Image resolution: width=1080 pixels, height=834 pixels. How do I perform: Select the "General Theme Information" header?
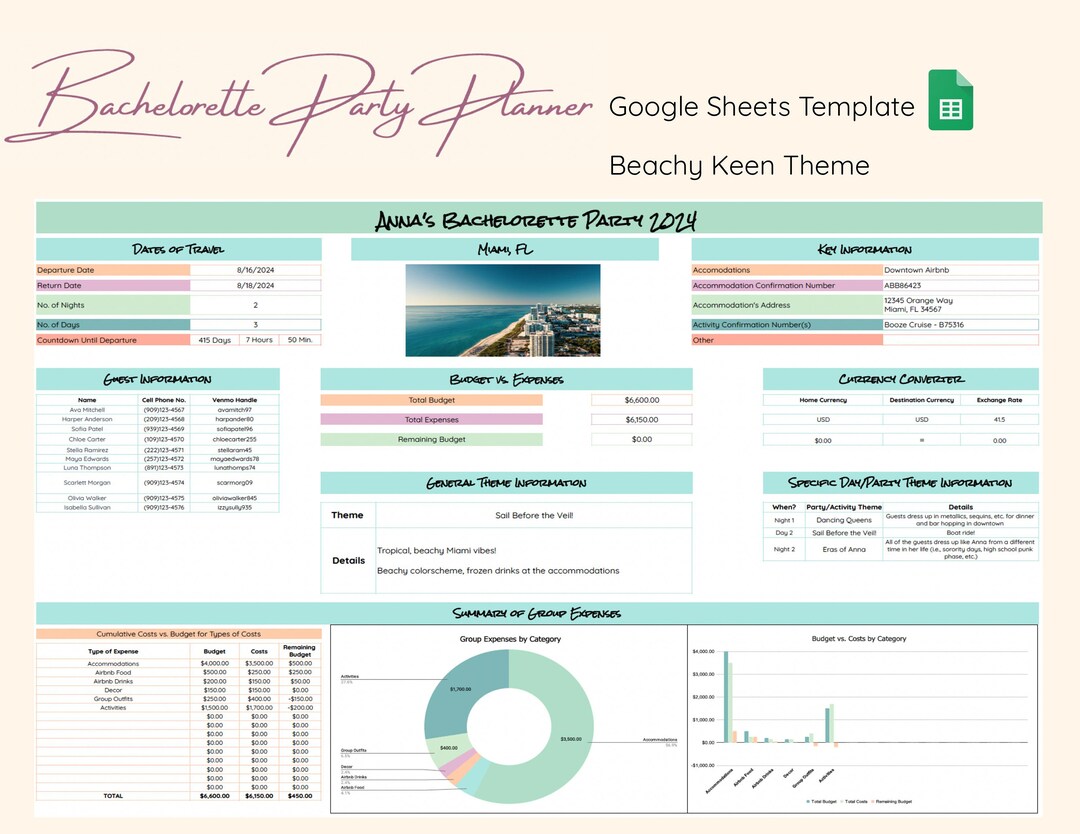click(x=506, y=483)
